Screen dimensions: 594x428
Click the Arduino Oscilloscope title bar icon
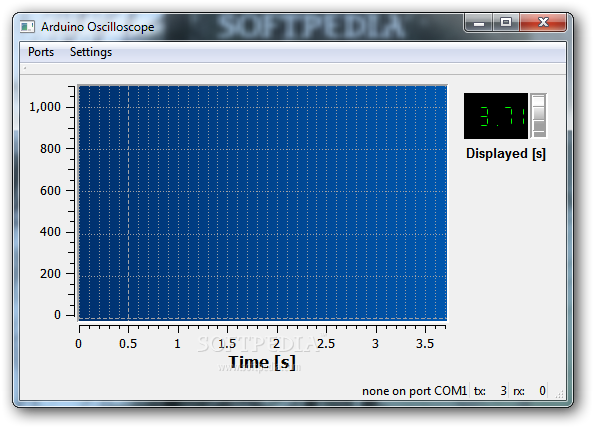click(x=27, y=27)
